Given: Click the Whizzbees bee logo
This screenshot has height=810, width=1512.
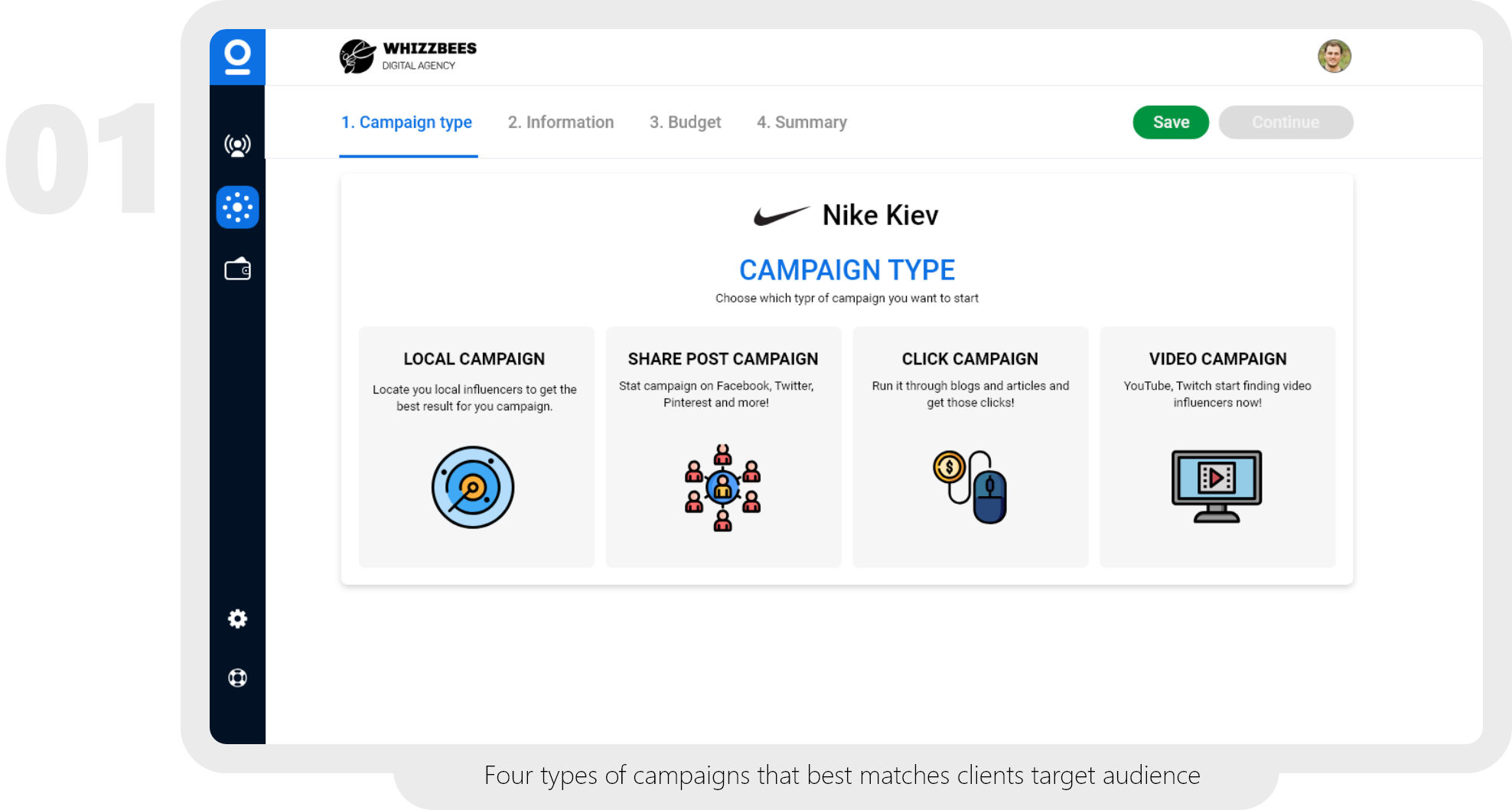Looking at the screenshot, I should tap(357, 57).
